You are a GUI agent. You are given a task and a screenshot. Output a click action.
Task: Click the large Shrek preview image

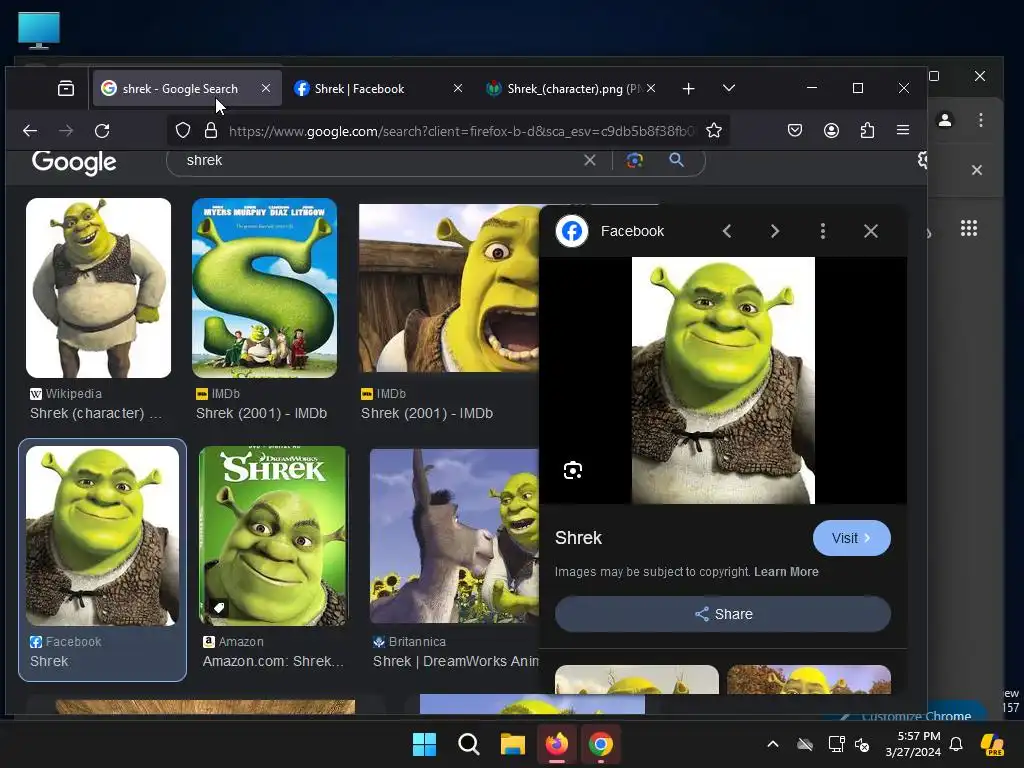[x=723, y=380]
